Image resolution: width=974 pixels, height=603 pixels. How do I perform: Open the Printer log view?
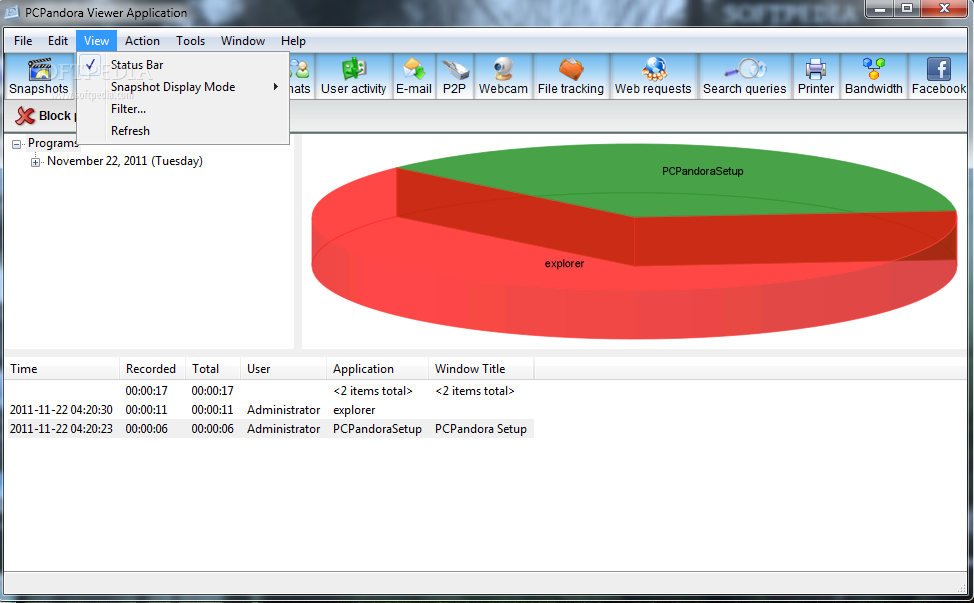point(816,76)
